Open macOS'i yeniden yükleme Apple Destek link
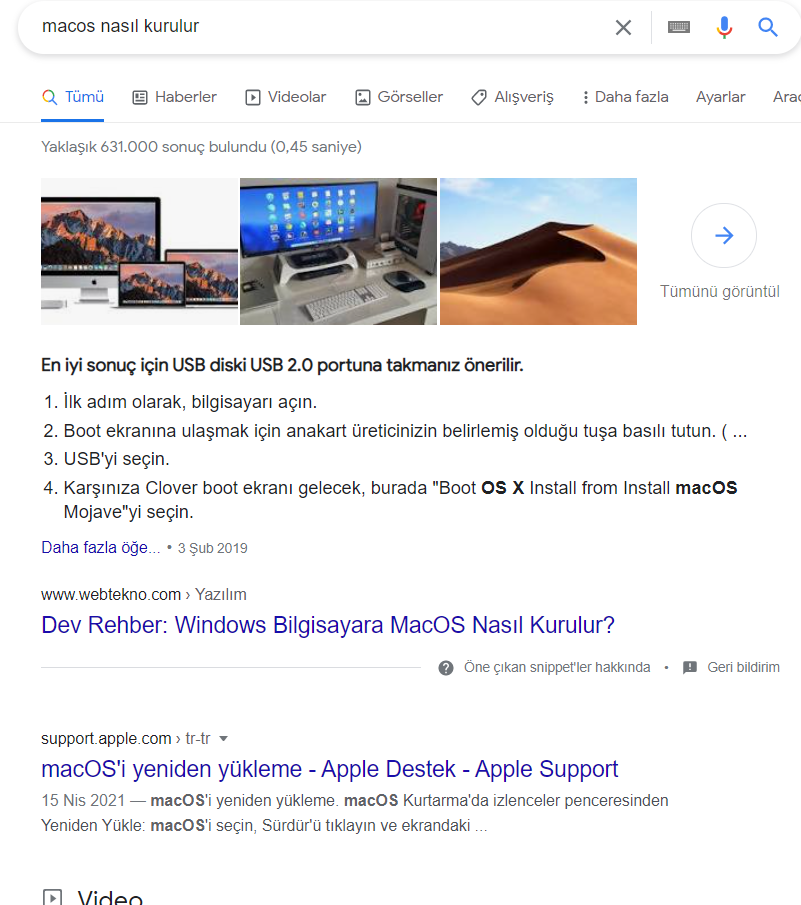 point(330,769)
